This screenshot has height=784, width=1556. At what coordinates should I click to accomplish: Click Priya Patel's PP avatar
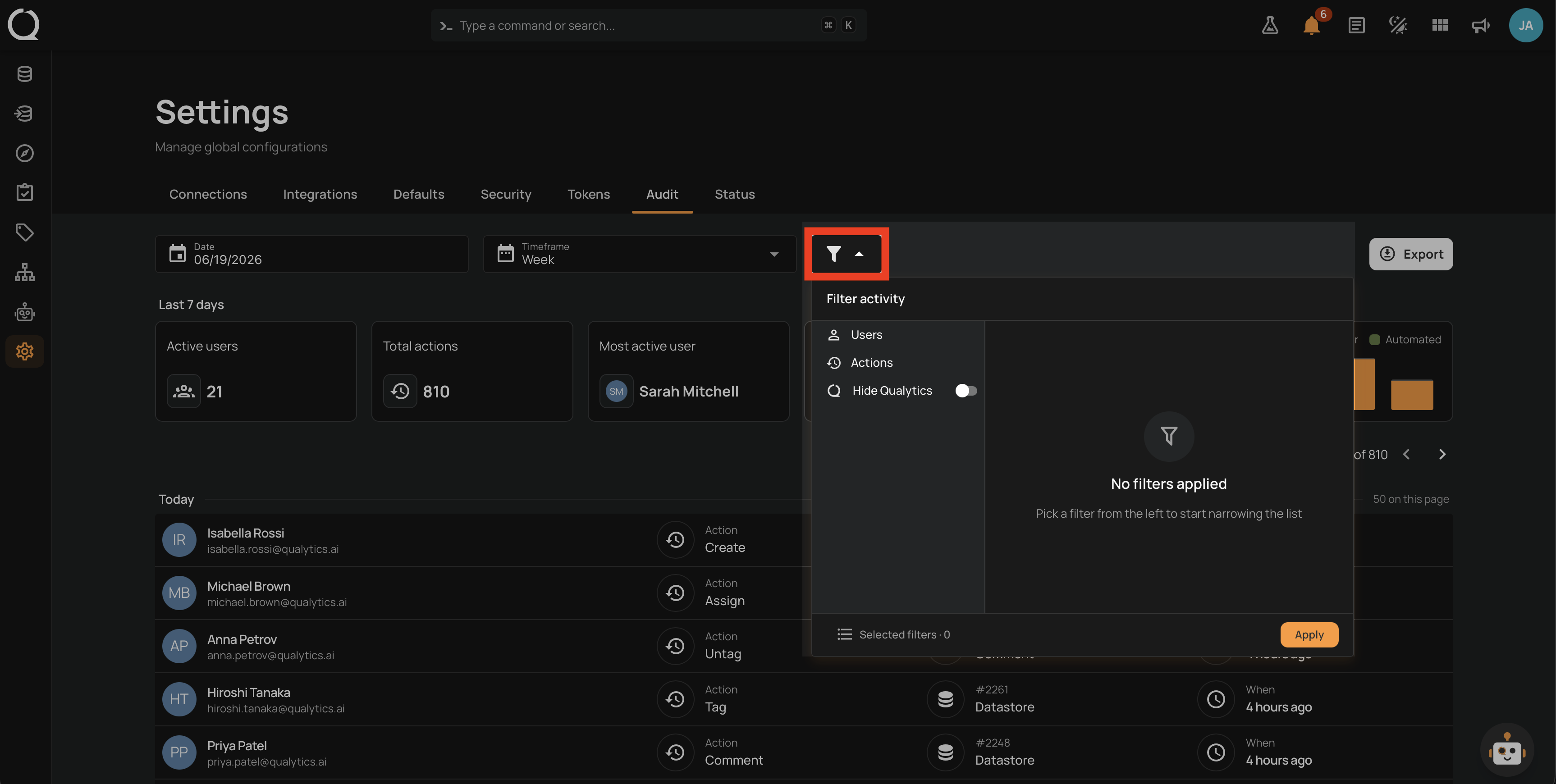(179, 752)
